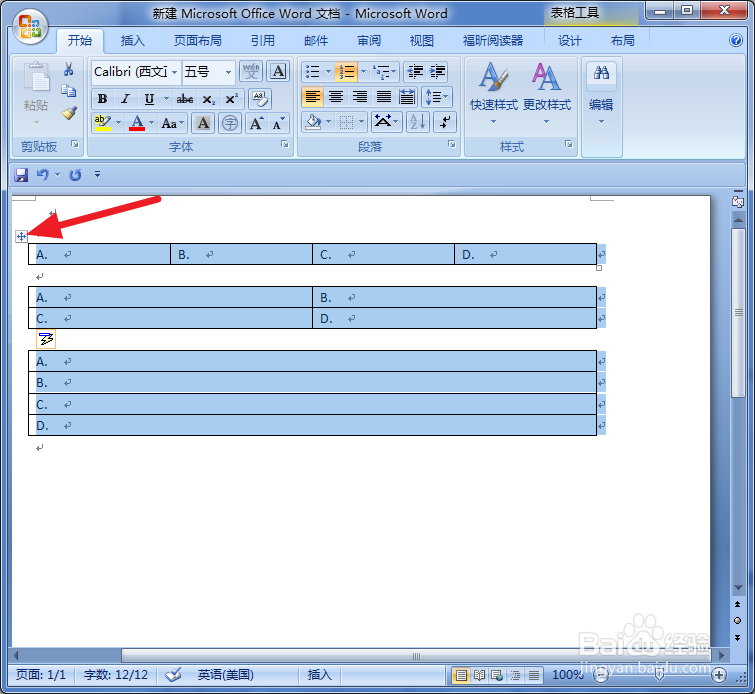Screen dimensions: 755x694
Task: Toggle the numbered list button
Action: click(346, 72)
